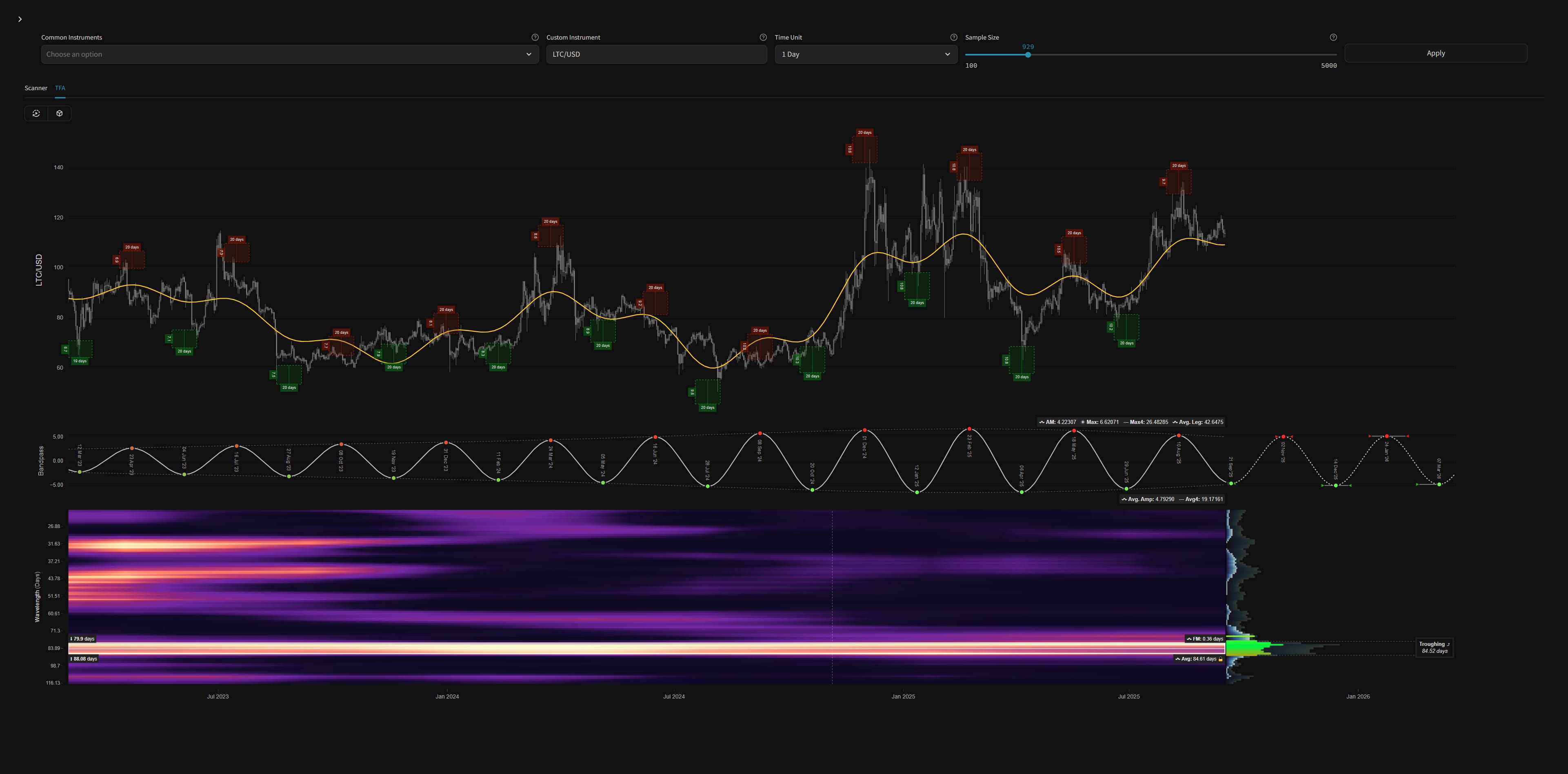Image resolution: width=1568 pixels, height=774 pixels.
Task: Click the wave icon on the AM stat badge
Action: [1043, 422]
